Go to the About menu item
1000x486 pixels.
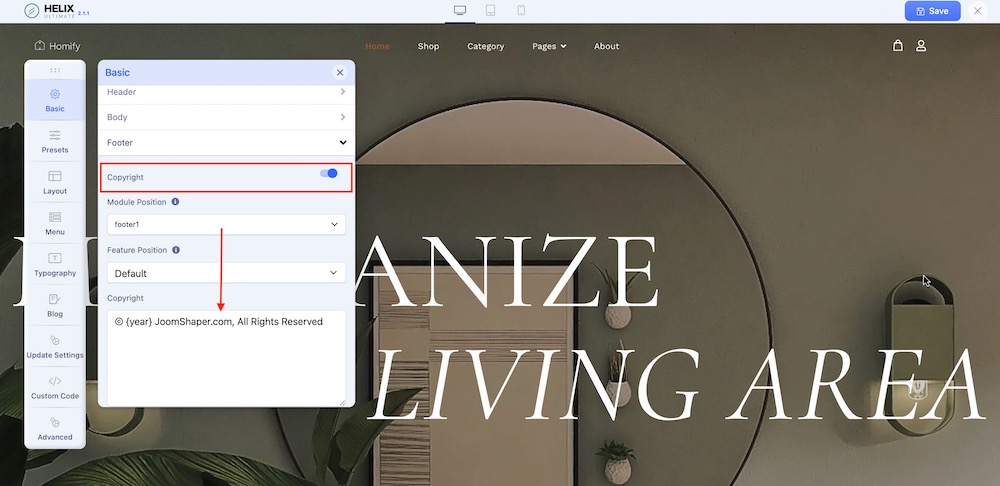click(607, 46)
